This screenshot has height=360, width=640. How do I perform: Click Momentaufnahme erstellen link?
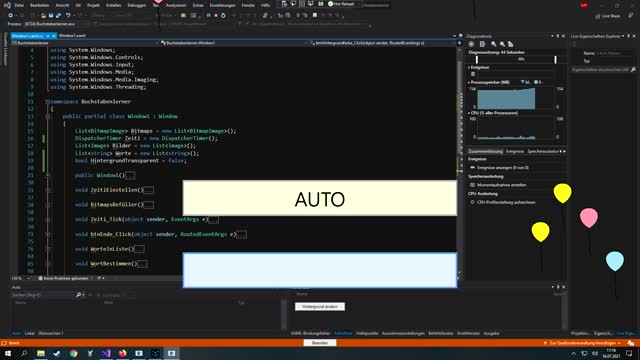pos(502,185)
